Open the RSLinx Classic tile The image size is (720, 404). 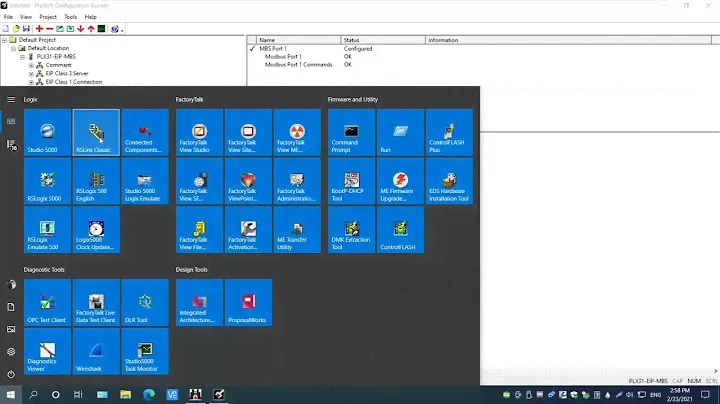96,134
